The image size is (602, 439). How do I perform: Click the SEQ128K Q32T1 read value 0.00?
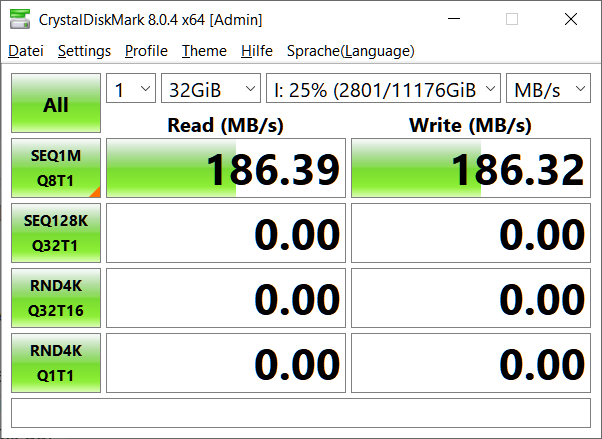coord(226,233)
